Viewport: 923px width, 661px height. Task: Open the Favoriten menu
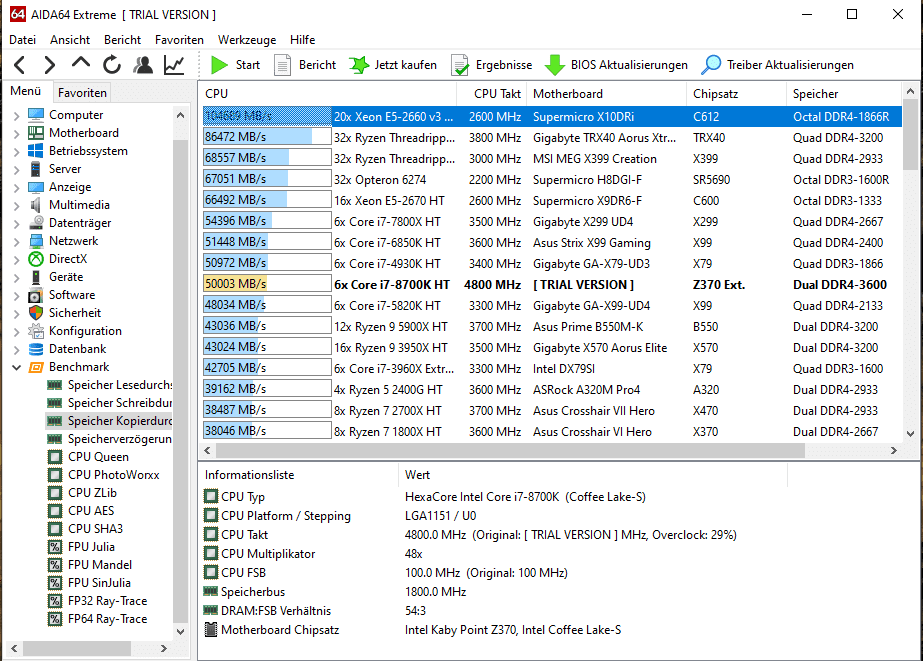click(179, 39)
